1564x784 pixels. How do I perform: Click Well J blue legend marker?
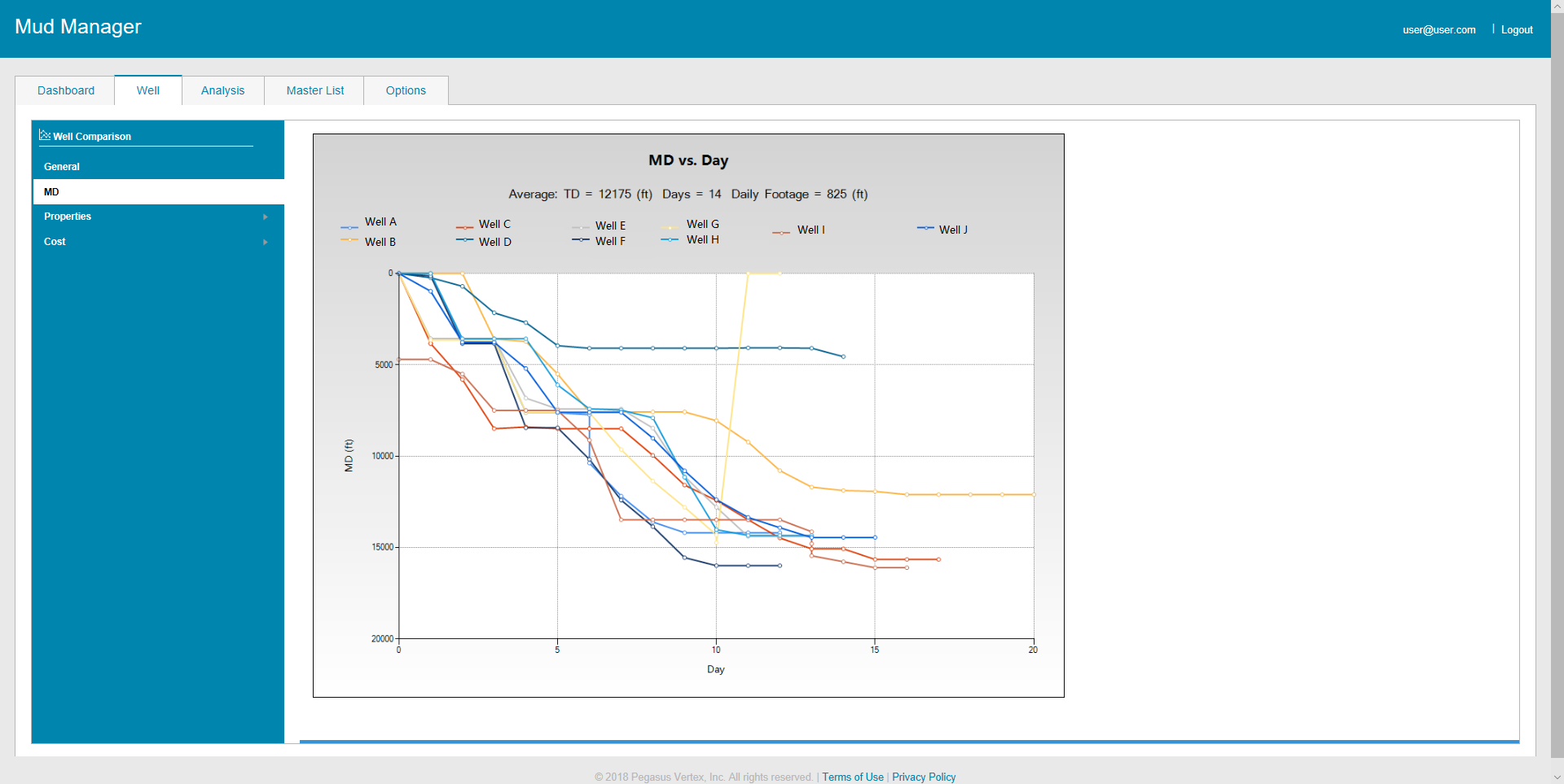pos(925,229)
